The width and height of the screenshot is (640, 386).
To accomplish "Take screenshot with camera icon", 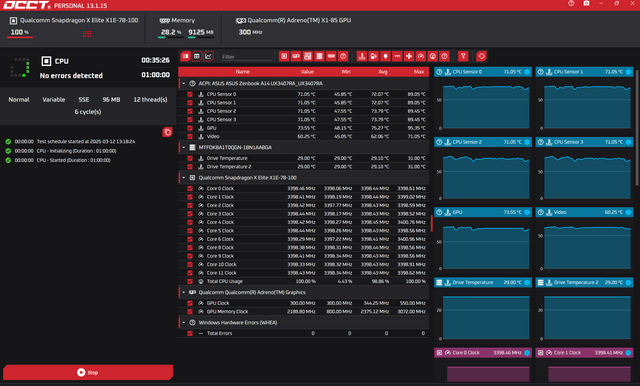I will (586, 3).
